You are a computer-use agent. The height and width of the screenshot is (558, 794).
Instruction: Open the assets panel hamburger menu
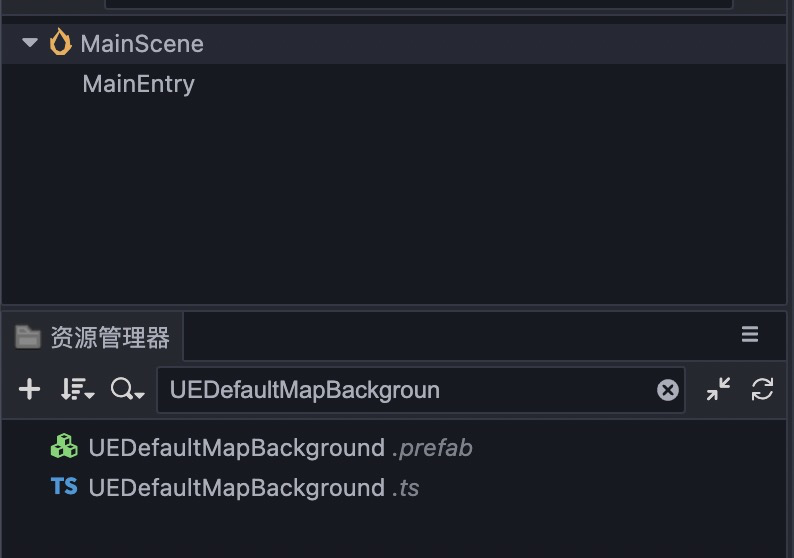coord(749,335)
